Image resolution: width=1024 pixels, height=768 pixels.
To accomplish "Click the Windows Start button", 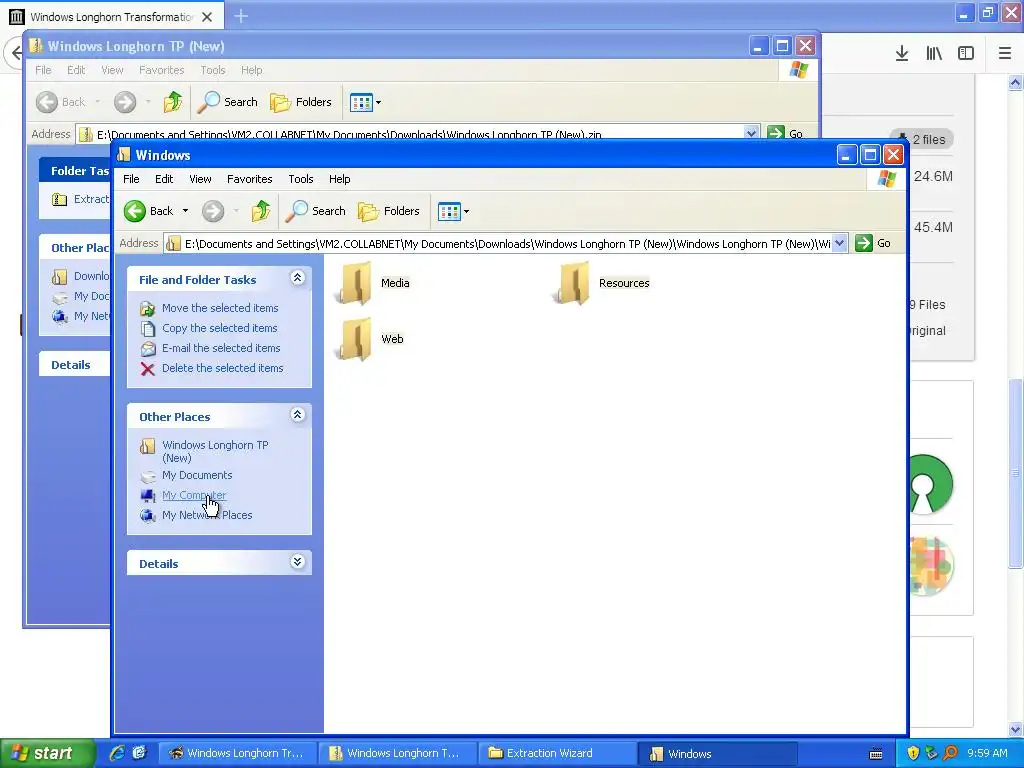I will tap(46, 753).
